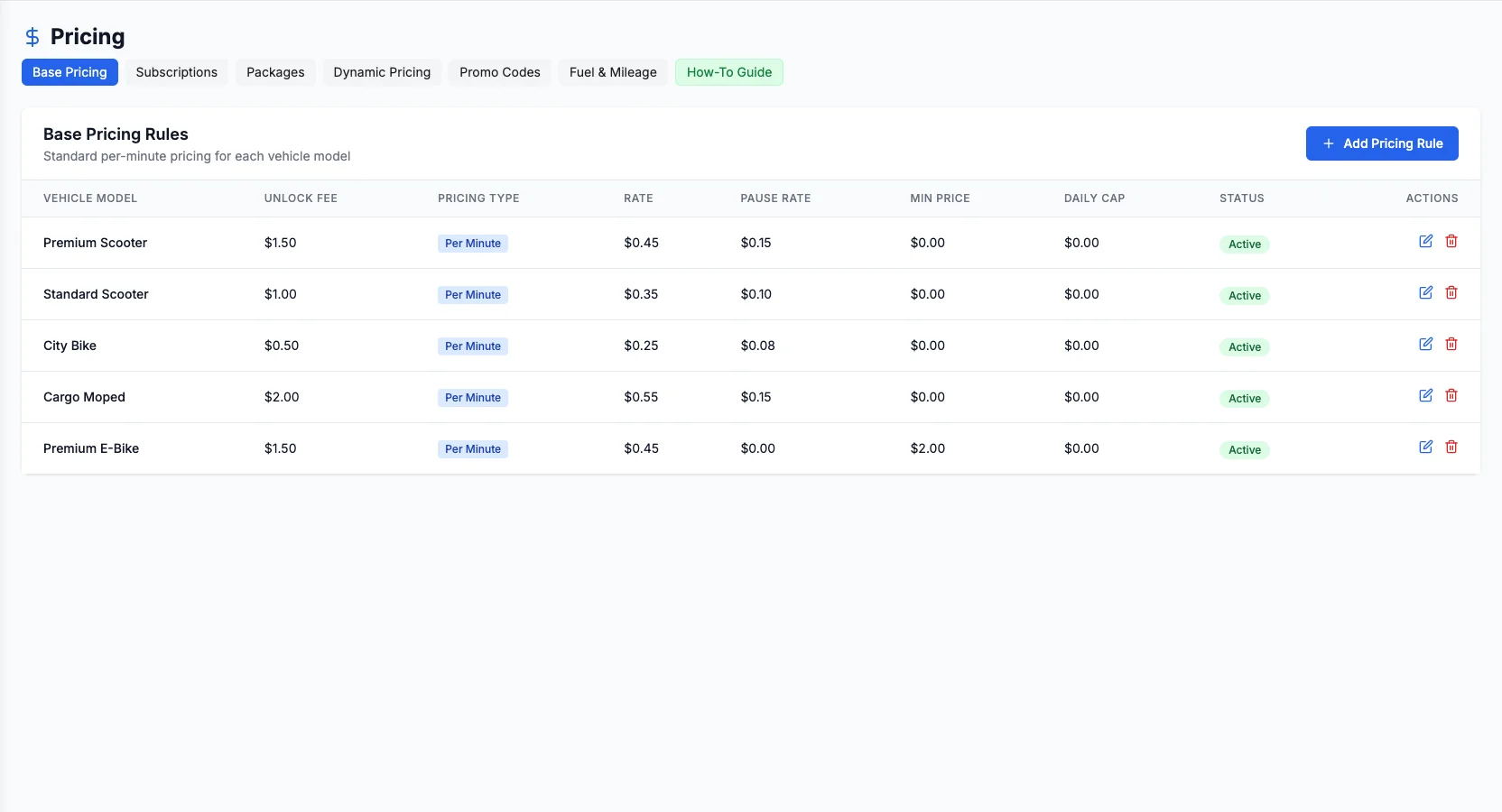Click the $0.50 unlock fee for City Bike

click(282, 346)
